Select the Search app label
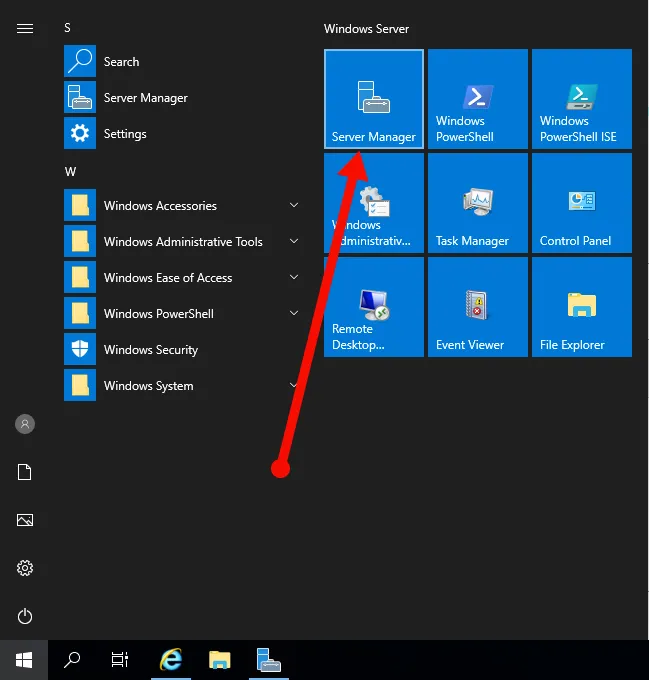This screenshot has height=680, width=649. pos(121,62)
